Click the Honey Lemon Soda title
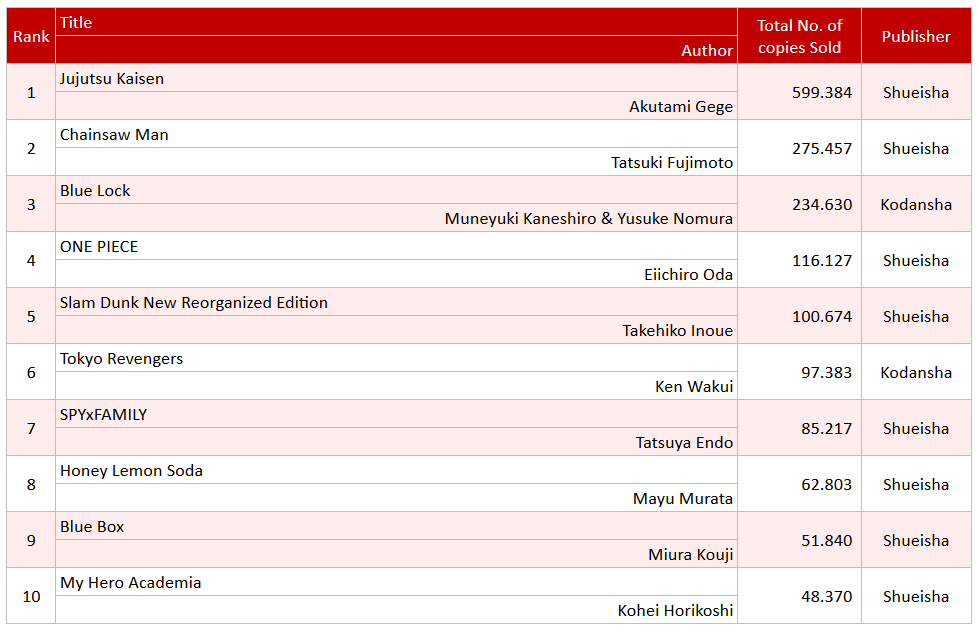The height and width of the screenshot is (631, 979). point(131,471)
